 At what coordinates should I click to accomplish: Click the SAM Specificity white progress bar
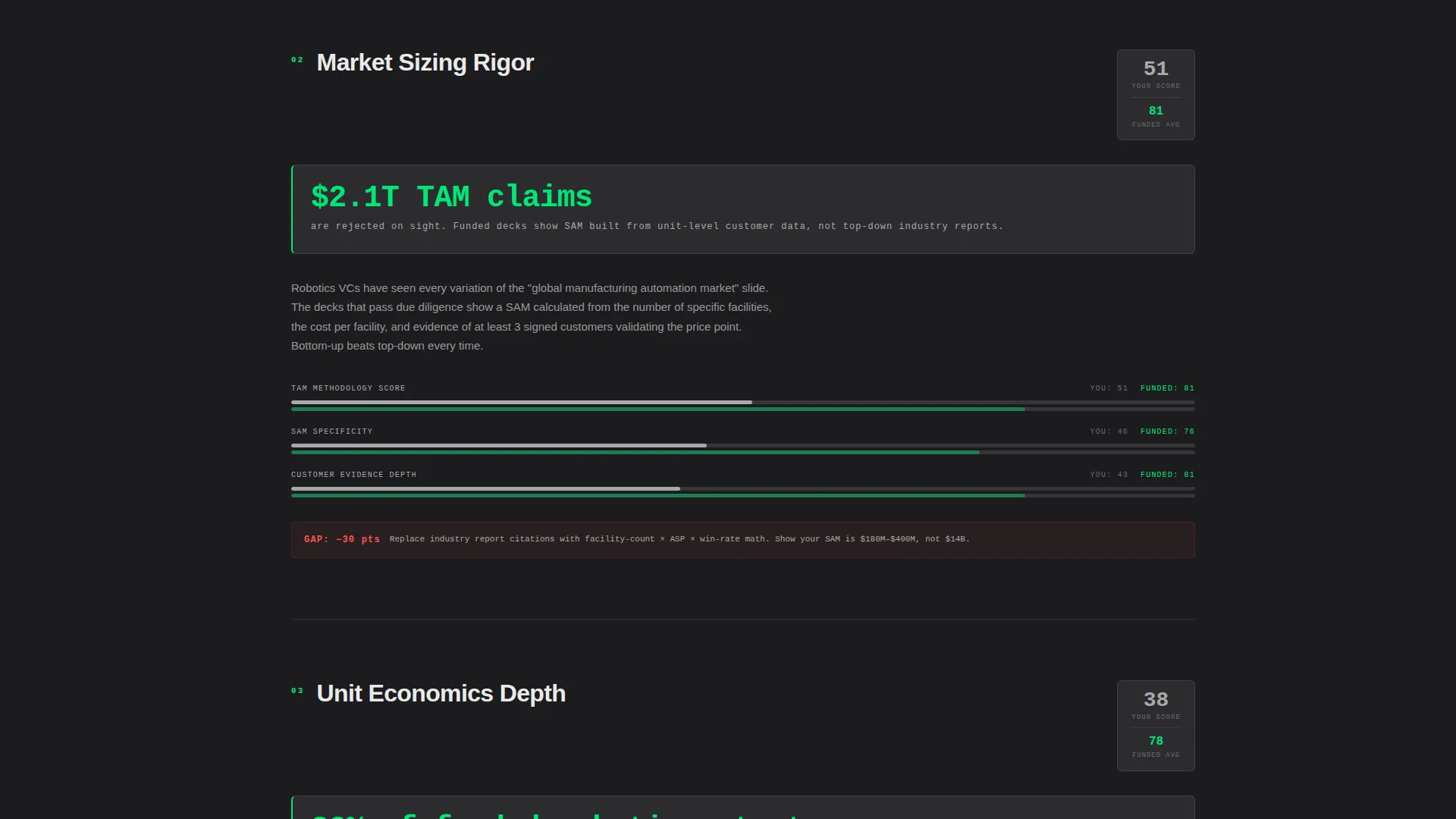click(499, 446)
